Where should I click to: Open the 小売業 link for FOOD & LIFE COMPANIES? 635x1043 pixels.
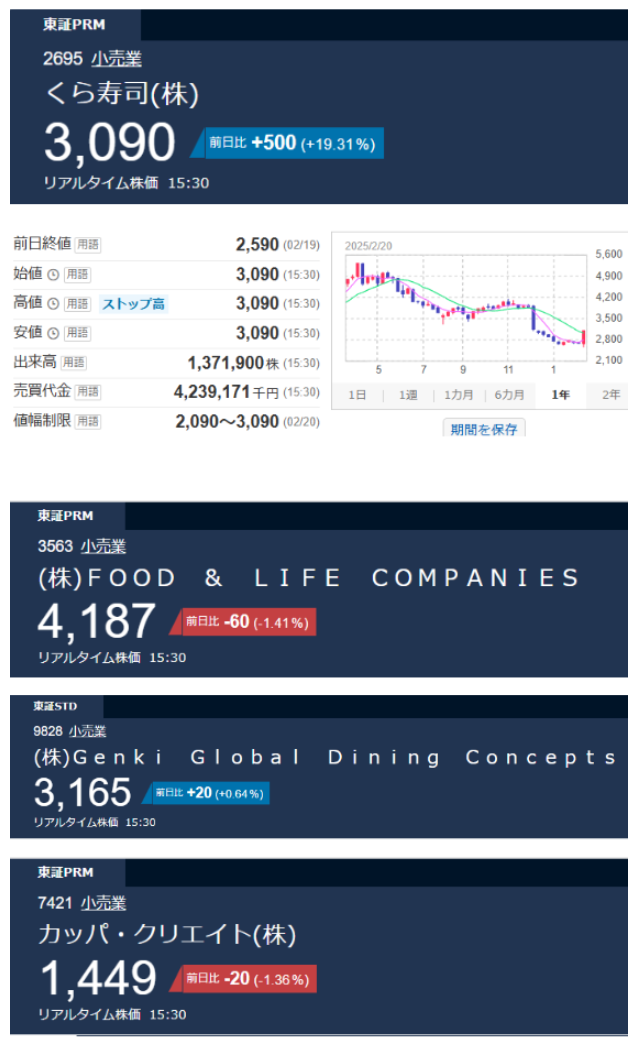click(103, 546)
